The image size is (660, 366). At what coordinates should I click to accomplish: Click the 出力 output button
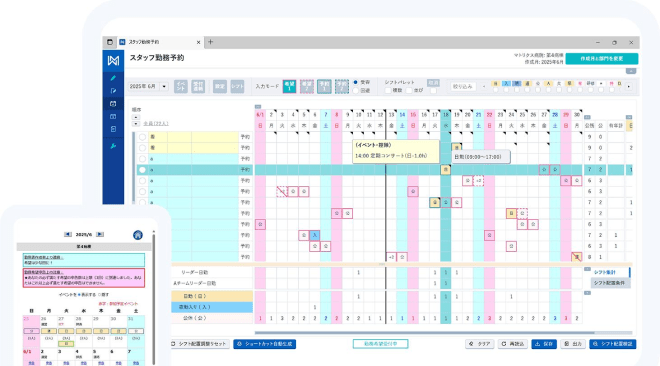(573, 344)
